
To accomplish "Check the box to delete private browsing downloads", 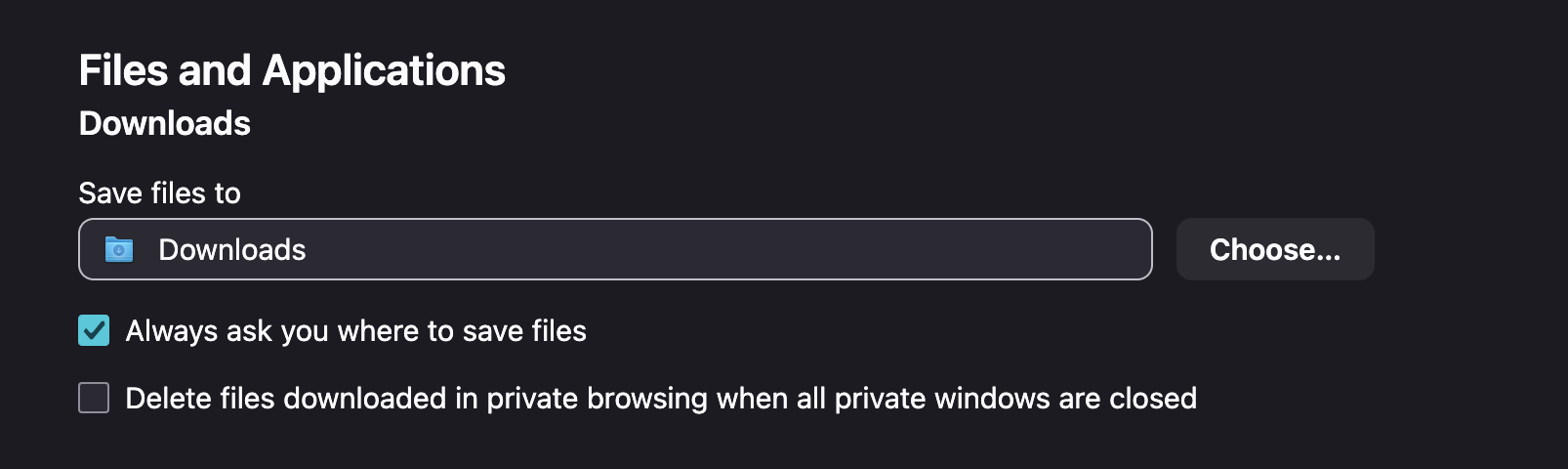I will click(94, 399).
